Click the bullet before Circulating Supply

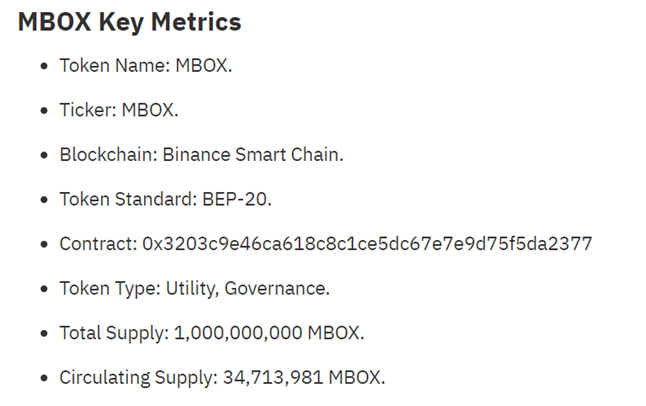[x=44, y=378]
